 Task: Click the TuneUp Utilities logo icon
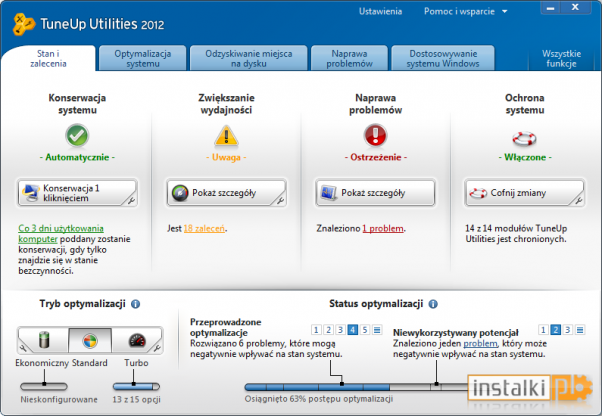point(23,24)
